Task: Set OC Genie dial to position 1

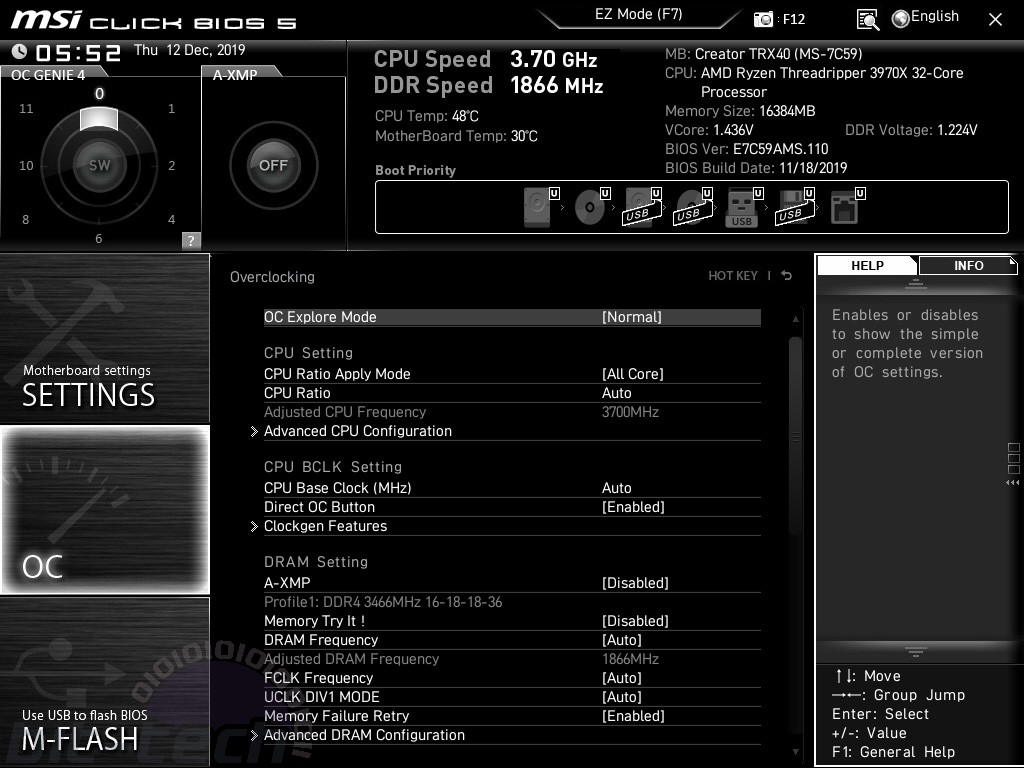Action: 171,108
